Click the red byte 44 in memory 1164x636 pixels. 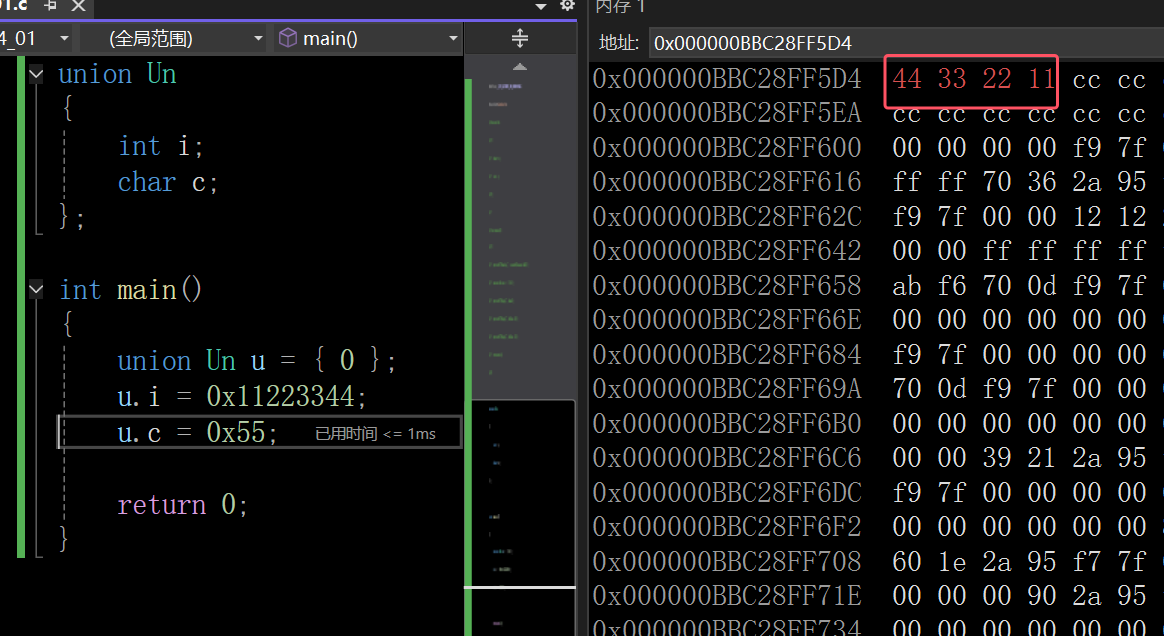(x=907, y=79)
